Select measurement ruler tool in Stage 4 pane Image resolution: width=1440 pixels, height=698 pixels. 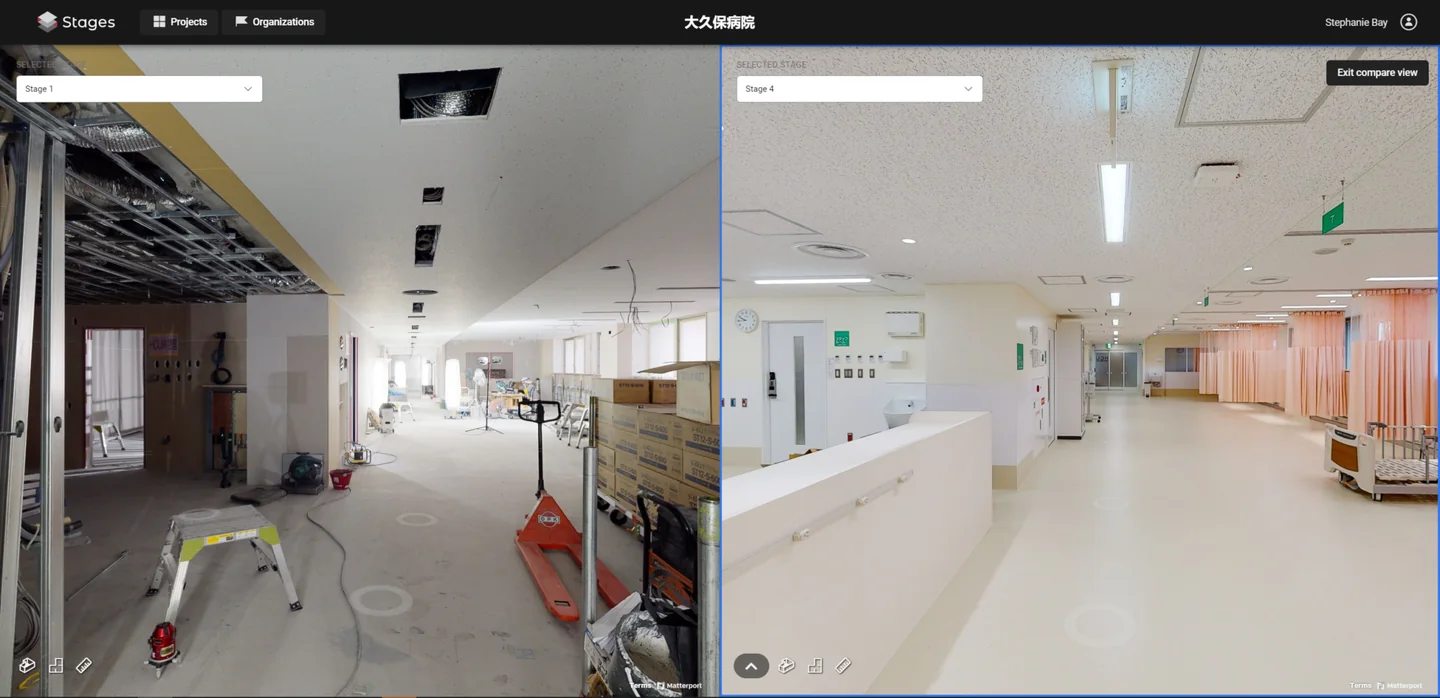[843, 665]
